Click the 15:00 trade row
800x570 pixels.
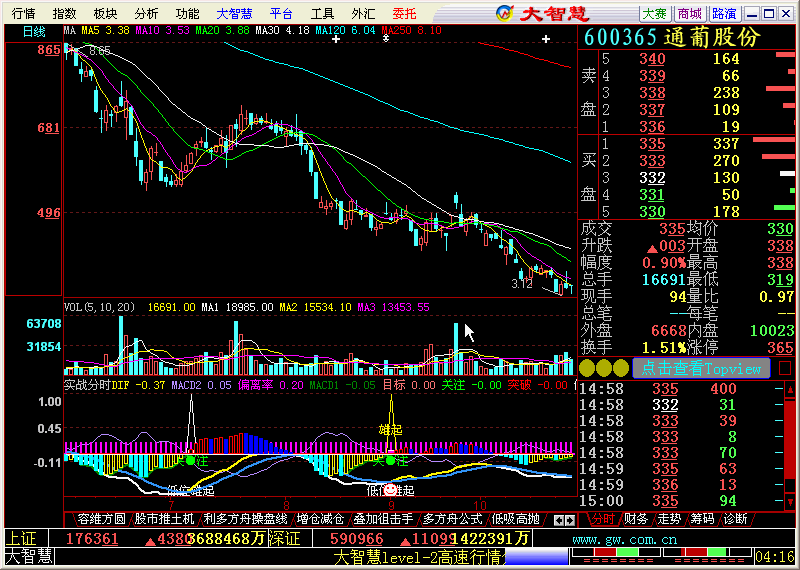click(x=681, y=501)
